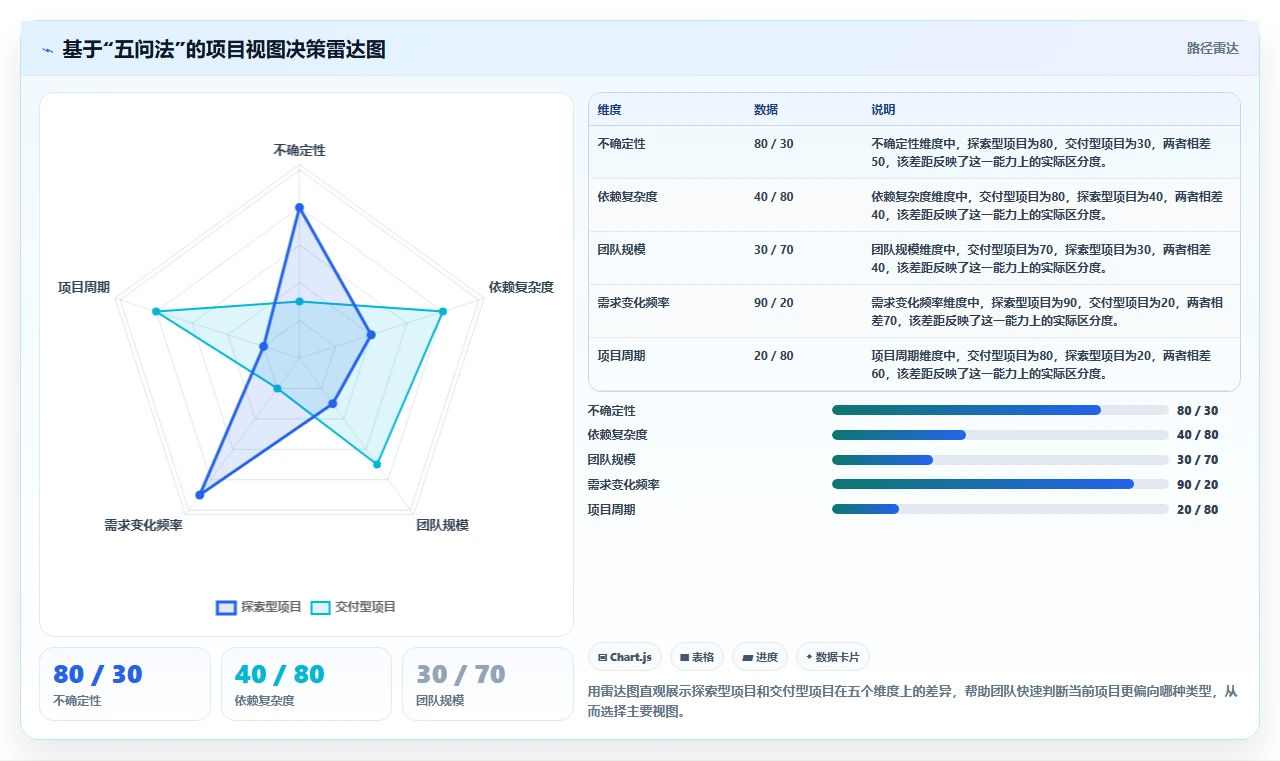Click the 探索型 point on 不确定性 axis
The width and height of the screenshot is (1280, 761).
[x=299, y=208]
